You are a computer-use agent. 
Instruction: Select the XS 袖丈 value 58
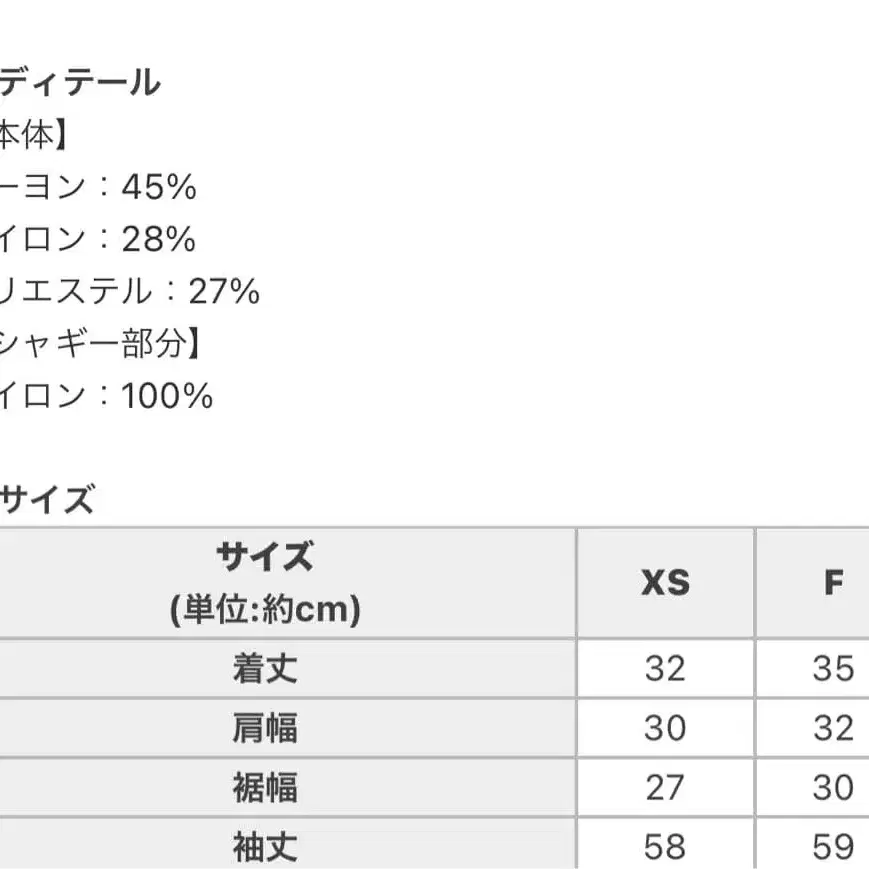pos(665,848)
